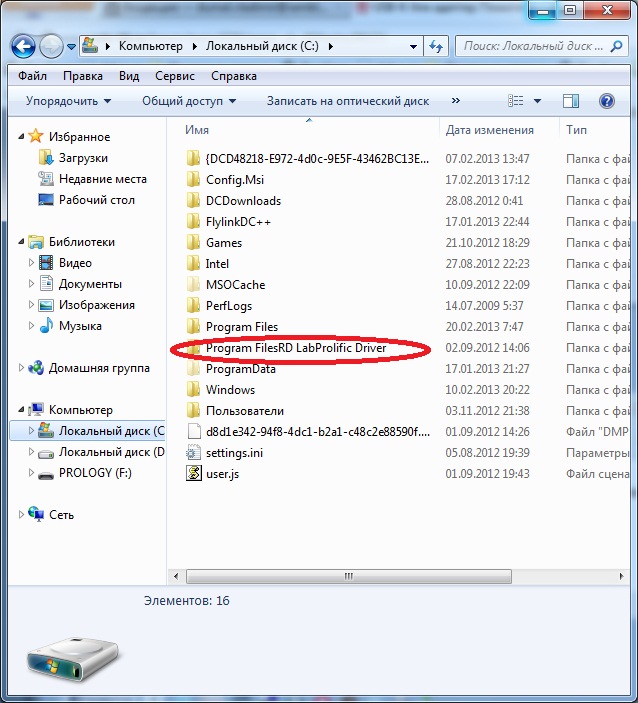638x703 pixels.
Task: Click the PROLOGY (F:) drive icon
Action: tap(46, 474)
